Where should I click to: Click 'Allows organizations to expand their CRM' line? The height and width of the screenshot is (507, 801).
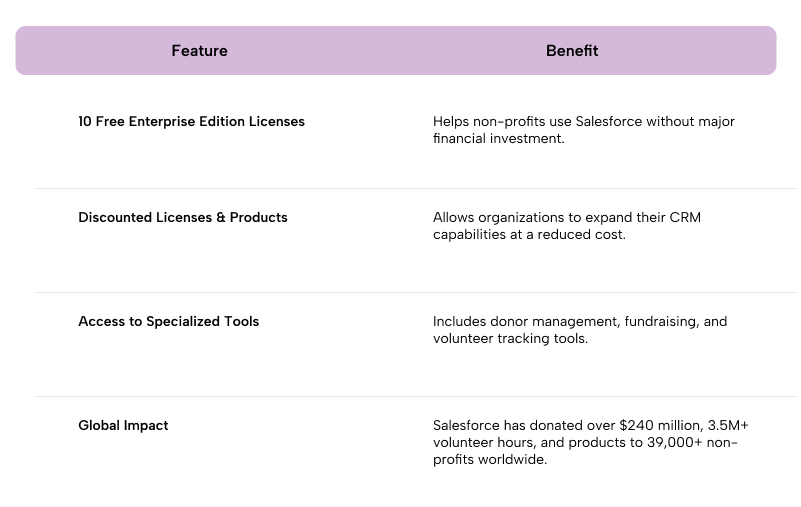click(567, 218)
